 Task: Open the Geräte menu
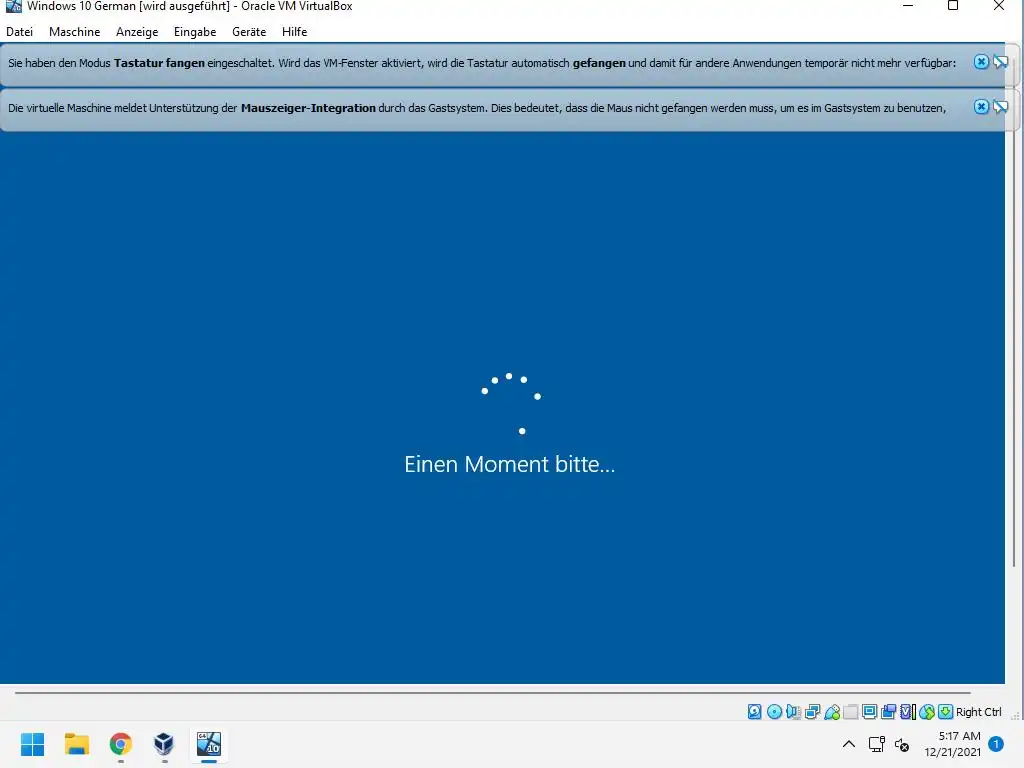(249, 31)
